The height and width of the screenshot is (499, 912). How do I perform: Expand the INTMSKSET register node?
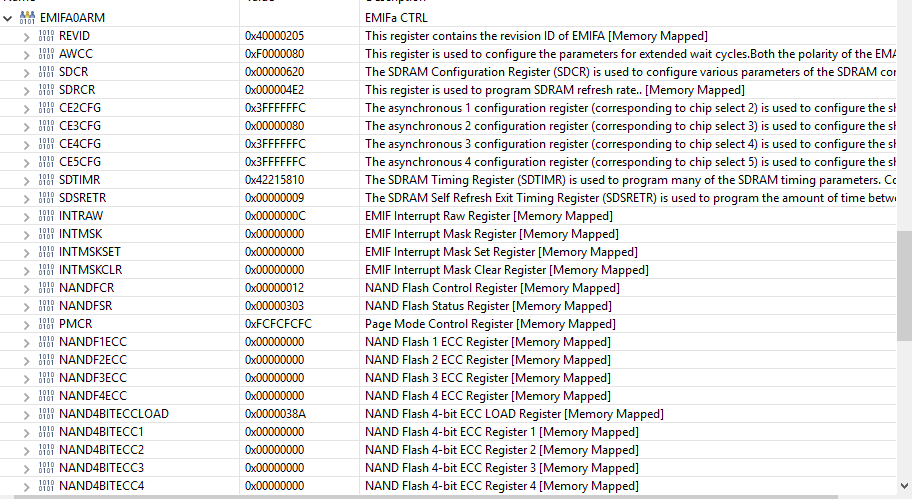click(26, 253)
